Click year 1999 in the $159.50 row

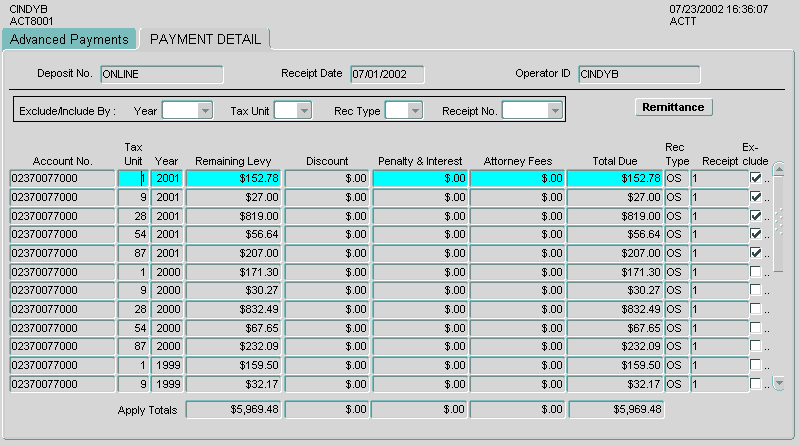(167, 365)
